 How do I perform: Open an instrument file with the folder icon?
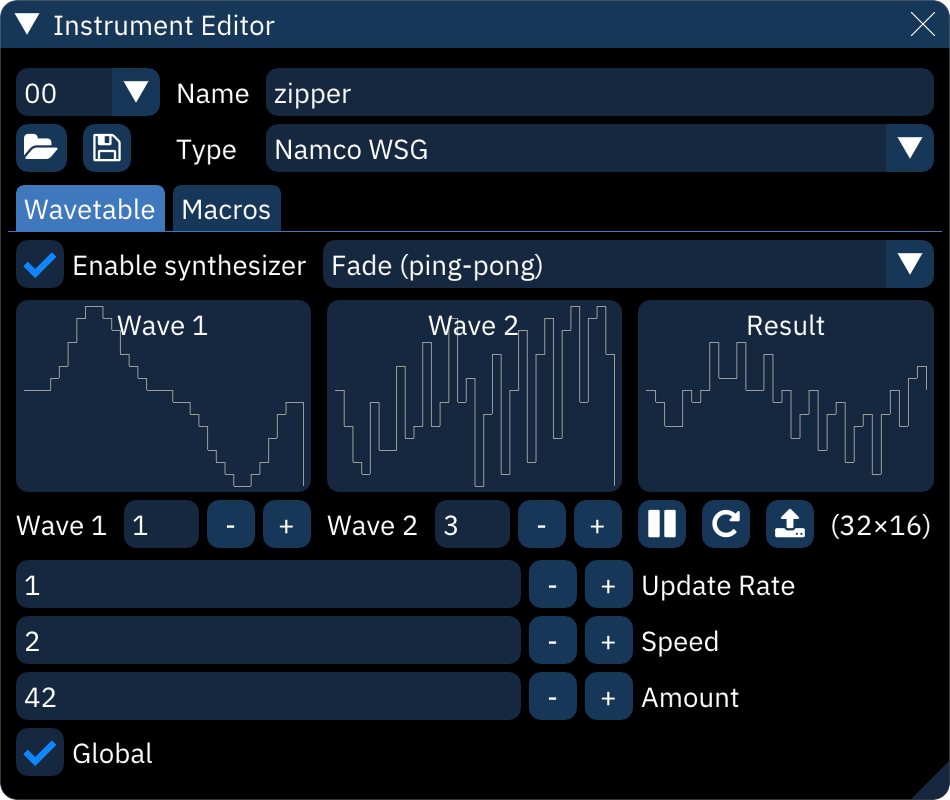[41, 147]
